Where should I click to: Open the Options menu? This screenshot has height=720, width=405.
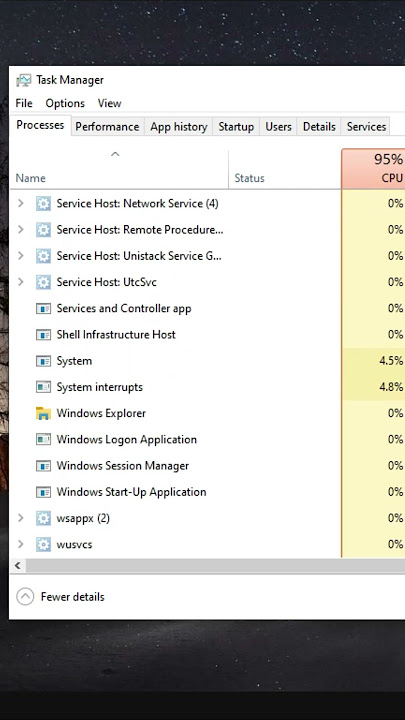click(x=65, y=103)
